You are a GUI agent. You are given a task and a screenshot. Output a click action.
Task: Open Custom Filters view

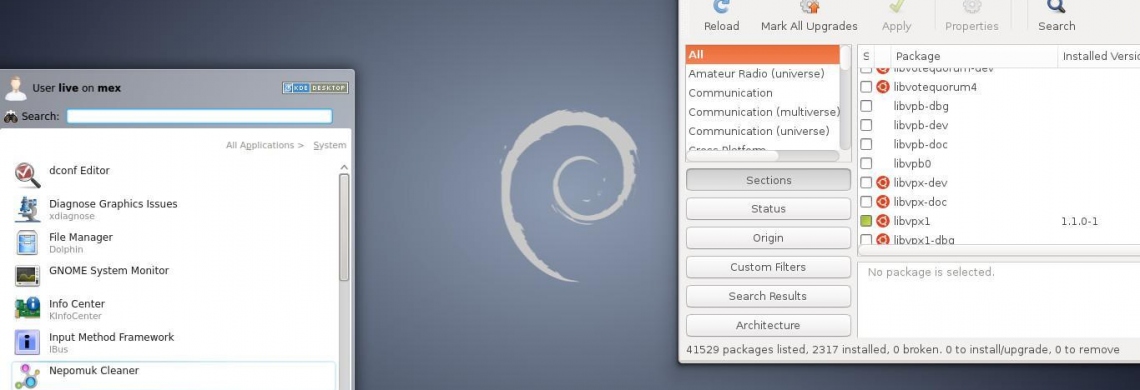[768, 267]
